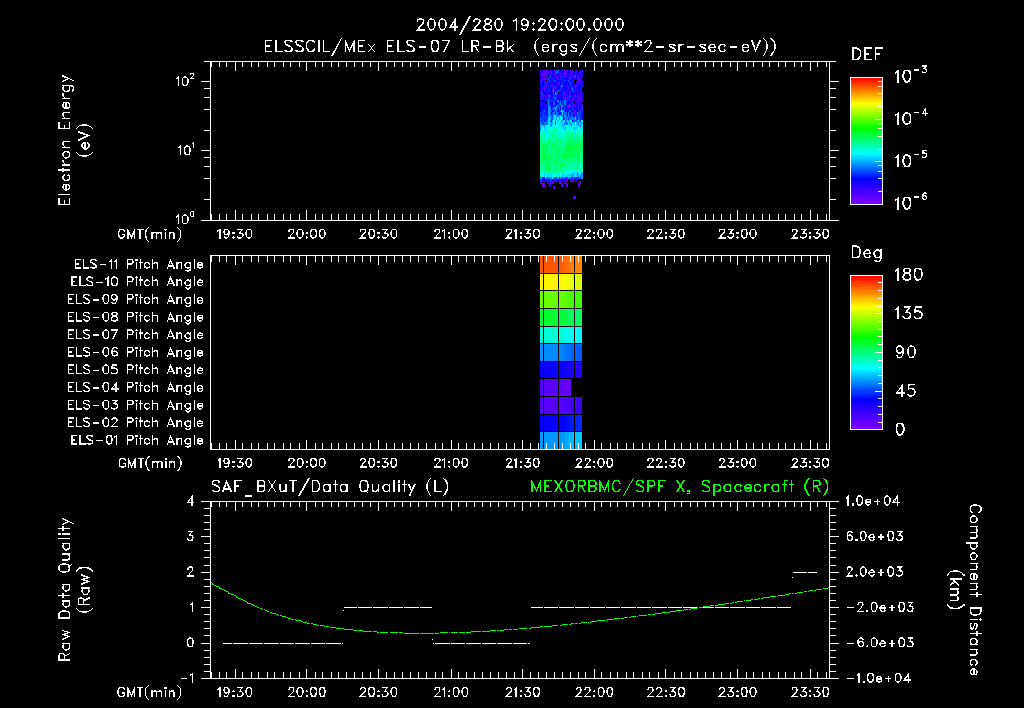Image resolution: width=1024 pixels, height=708 pixels.
Task: Click the Raw Data Quality (Raw) axis label
Action: pyautogui.click(x=74, y=590)
